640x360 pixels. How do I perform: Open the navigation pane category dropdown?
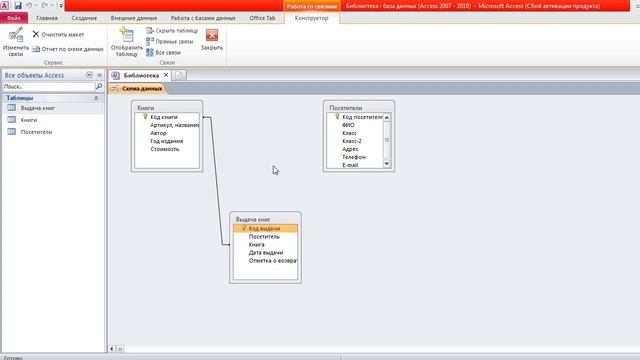(x=89, y=75)
